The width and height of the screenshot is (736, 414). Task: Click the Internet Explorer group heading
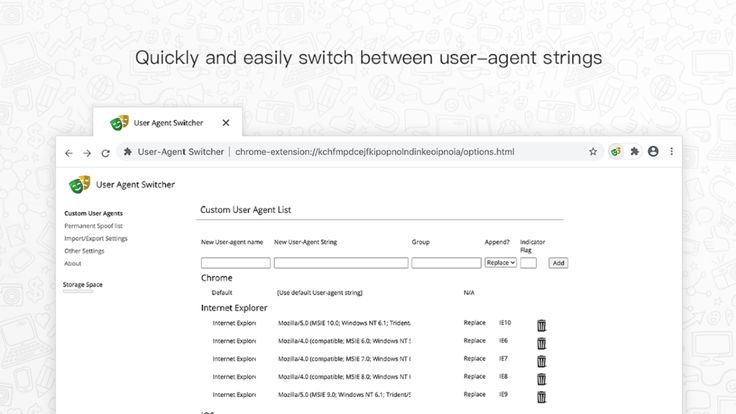pos(234,308)
